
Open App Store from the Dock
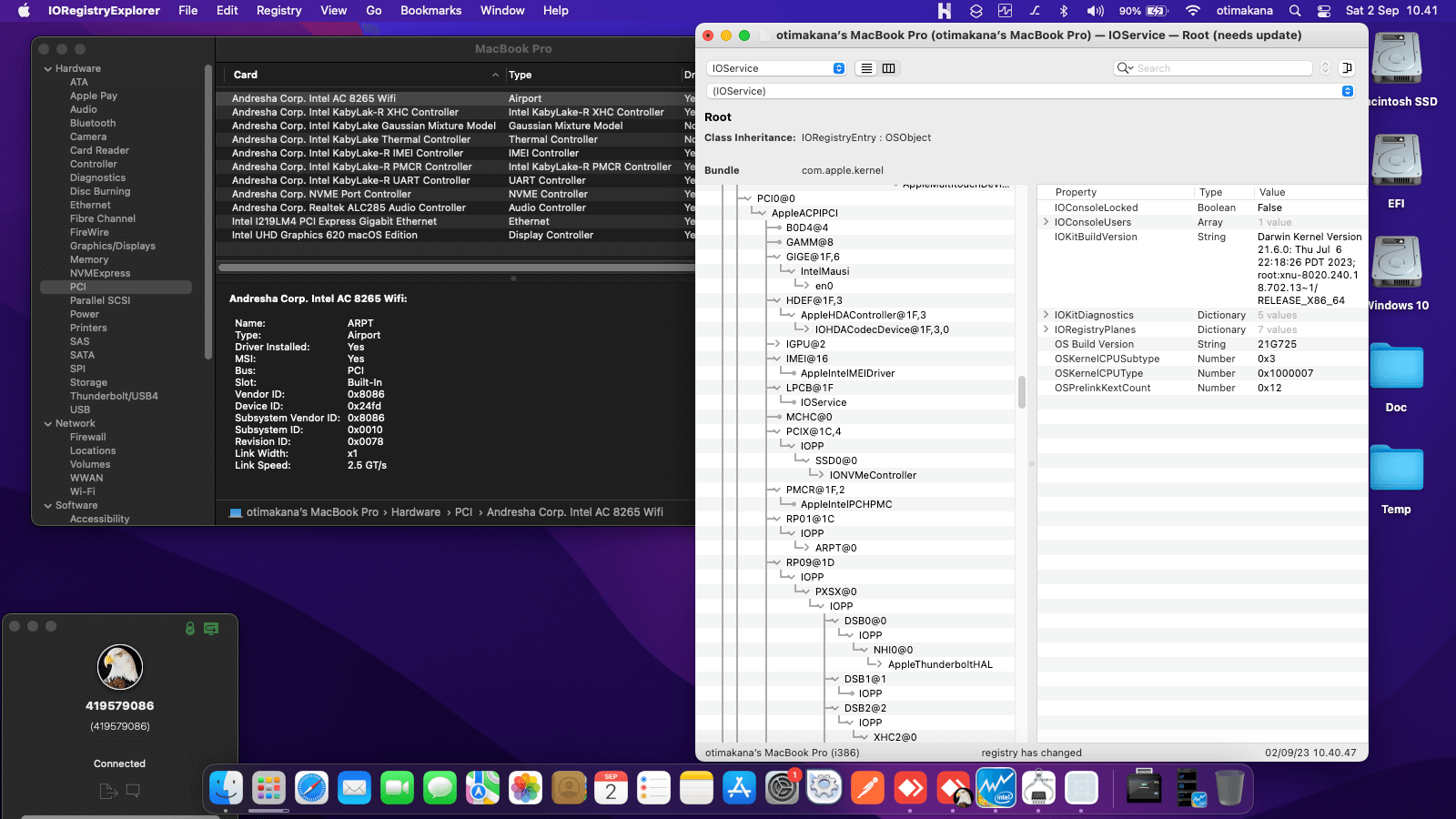tap(739, 788)
